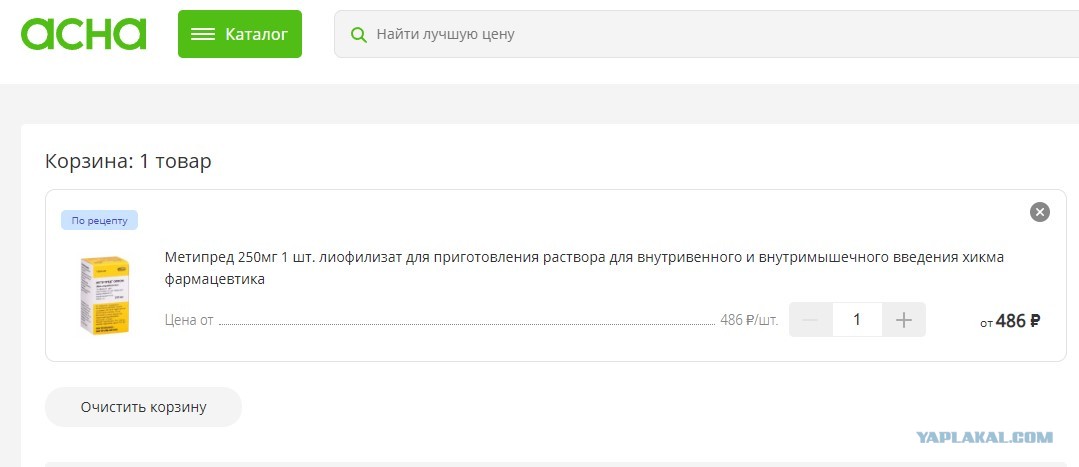
Task: Click the Цена от label
Action: [189, 320]
